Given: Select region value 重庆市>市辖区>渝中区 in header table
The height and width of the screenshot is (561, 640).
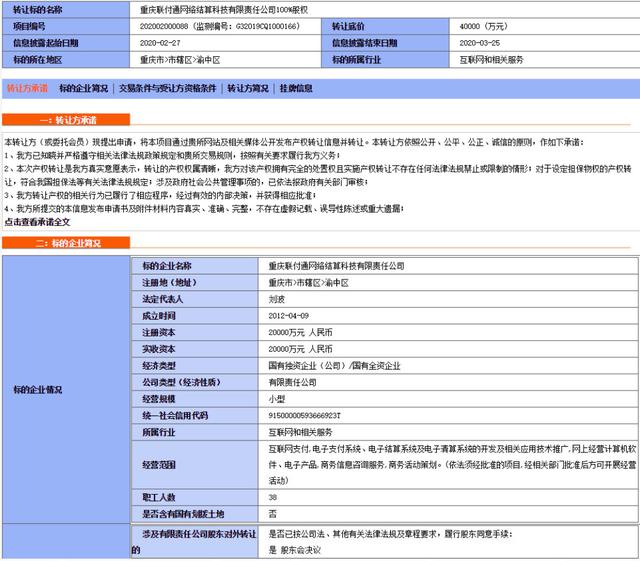Looking at the screenshot, I should tap(180, 60).
